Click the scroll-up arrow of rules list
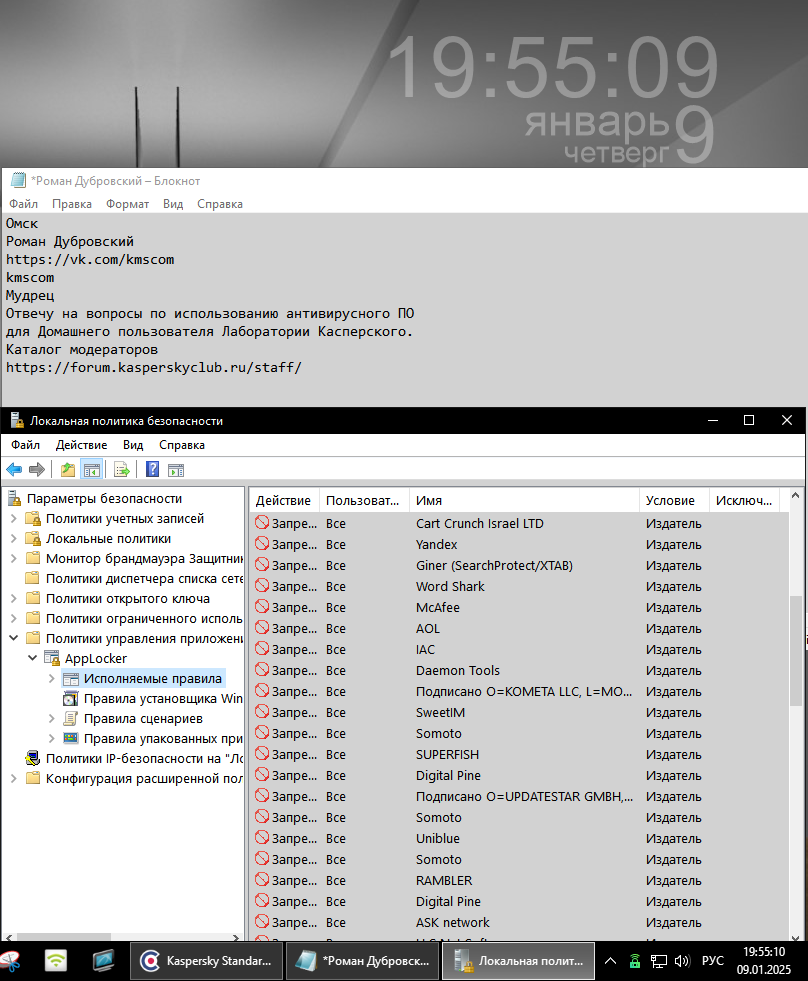The image size is (808, 981). pyautogui.click(x=795, y=496)
